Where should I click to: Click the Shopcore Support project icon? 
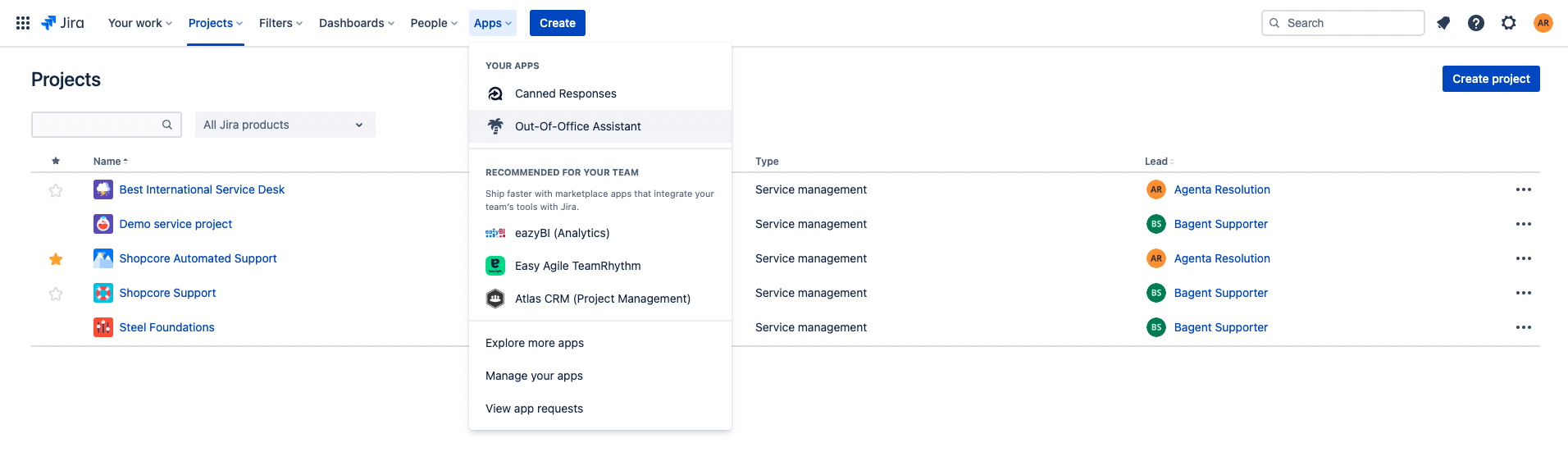(103, 293)
